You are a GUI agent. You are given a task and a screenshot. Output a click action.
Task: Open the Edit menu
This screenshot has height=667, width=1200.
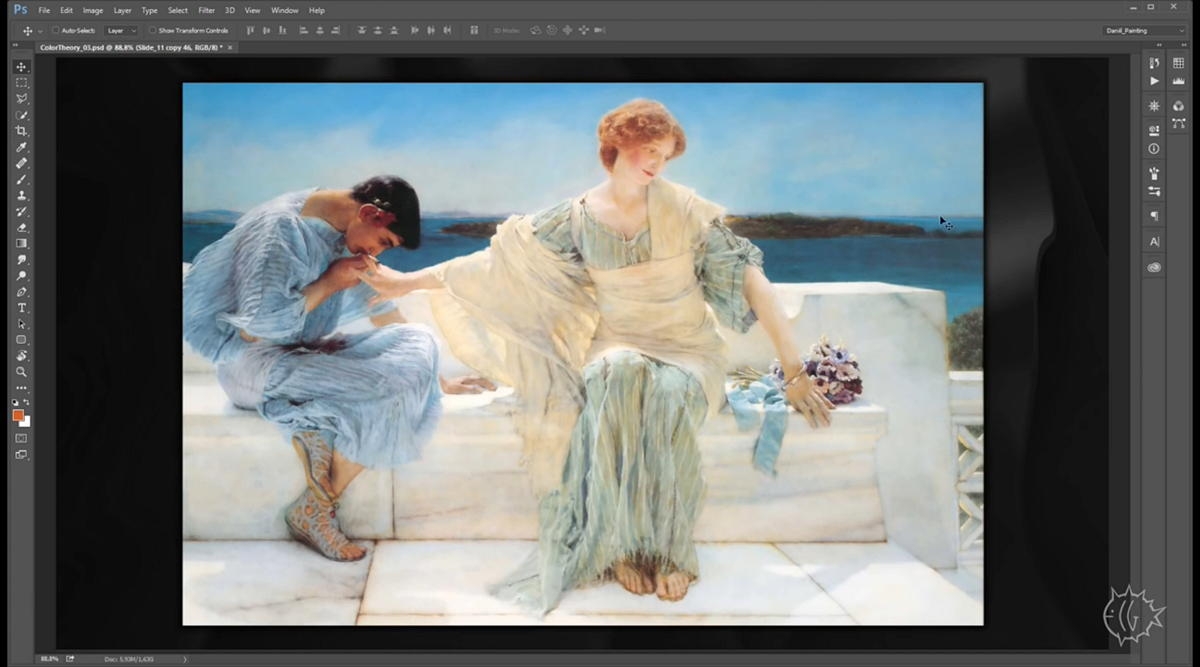pos(66,10)
